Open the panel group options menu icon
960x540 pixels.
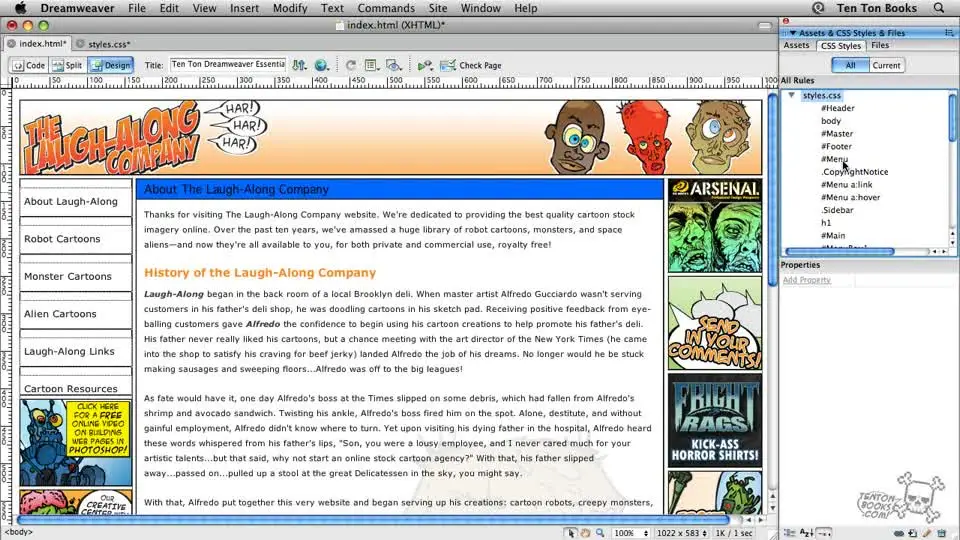click(949, 33)
